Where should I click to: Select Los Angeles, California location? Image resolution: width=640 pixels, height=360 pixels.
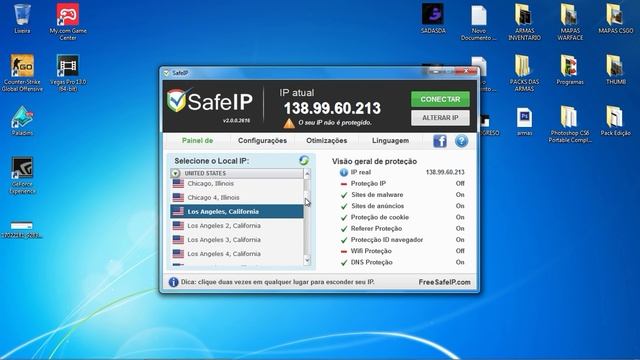pyautogui.click(x=237, y=211)
